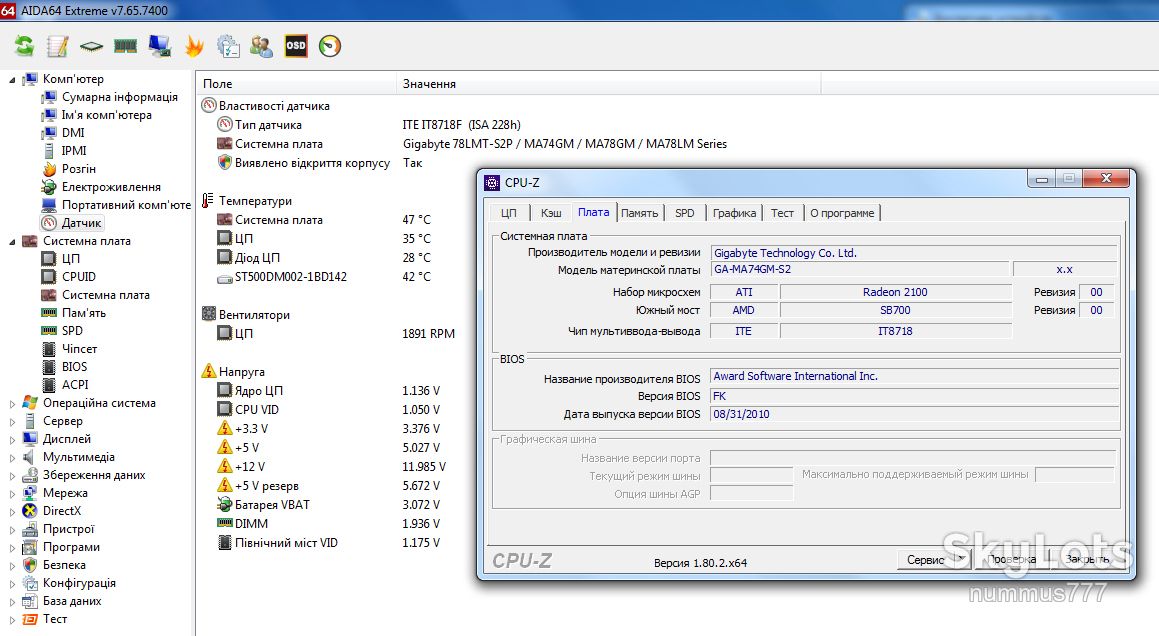Open the Память tab in CPU-Z
This screenshot has width=1159, height=636.
point(639,213)
